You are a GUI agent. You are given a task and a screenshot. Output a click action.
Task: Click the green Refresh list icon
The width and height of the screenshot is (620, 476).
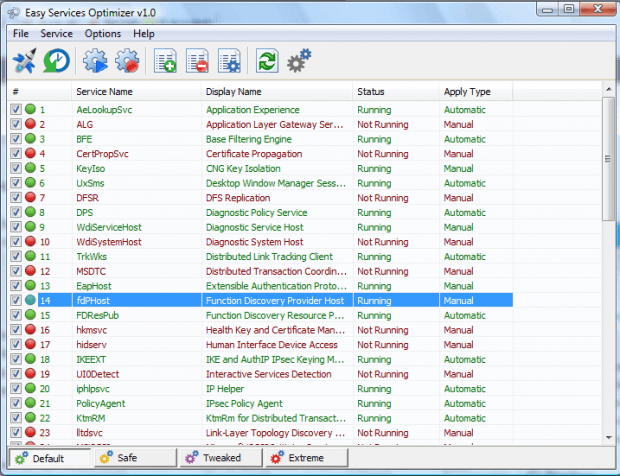point(267,61)
